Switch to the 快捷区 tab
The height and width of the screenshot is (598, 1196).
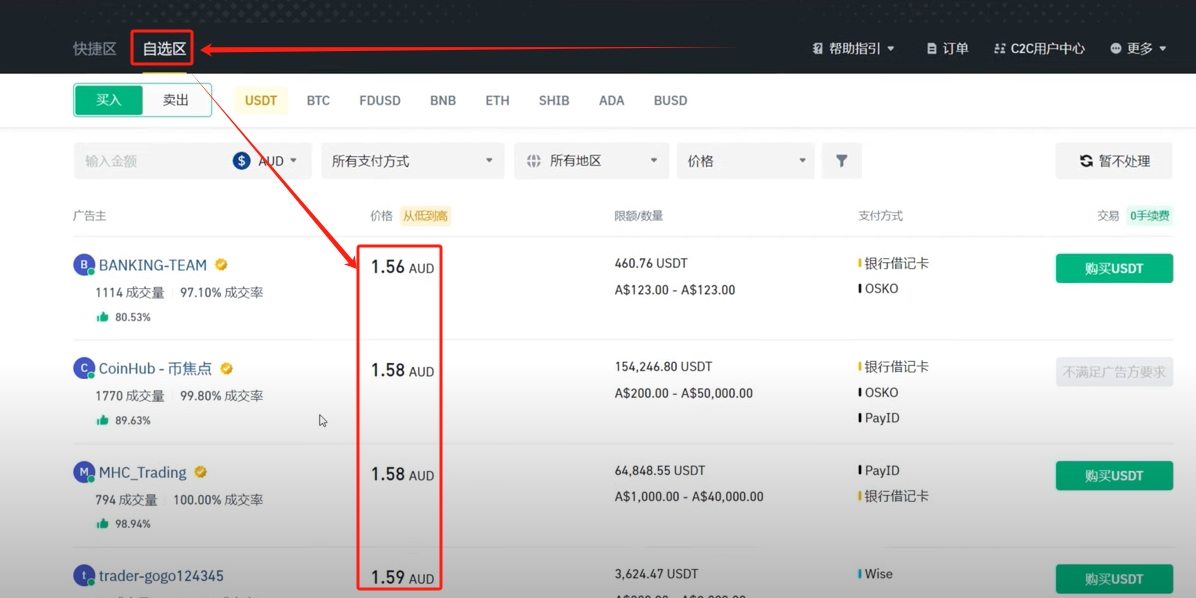click(95, 49)
